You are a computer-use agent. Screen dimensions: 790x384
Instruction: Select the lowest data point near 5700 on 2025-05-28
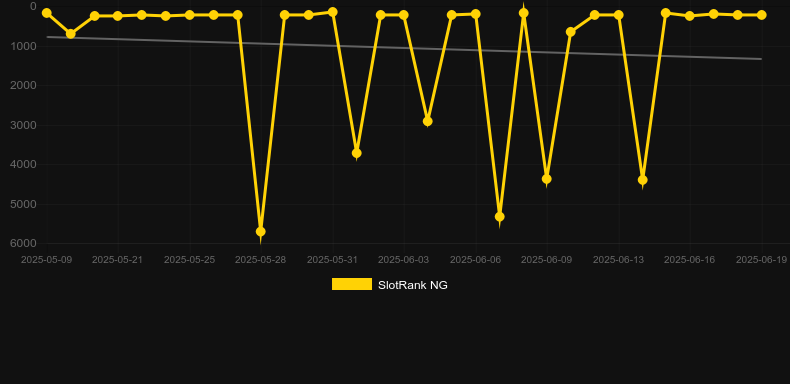[260, 231]
